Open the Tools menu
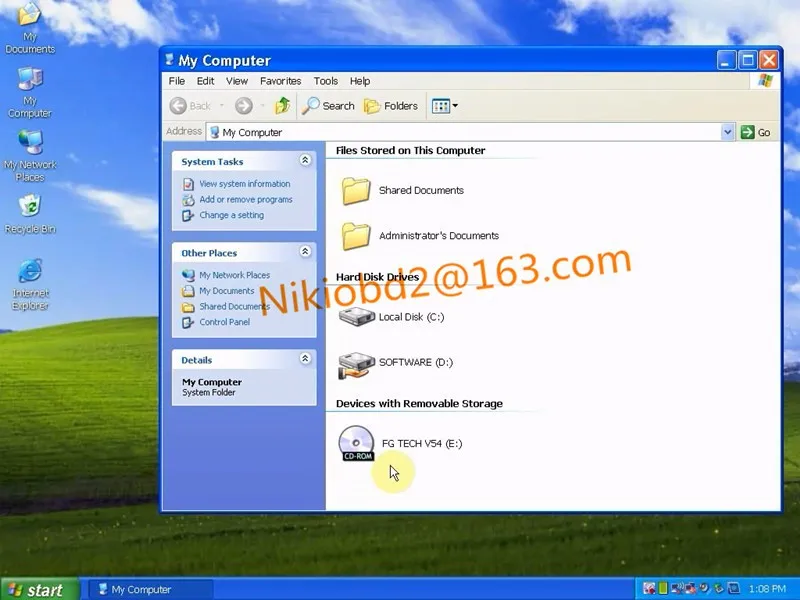The width and height of the screenshot is (800, 600). click(326, 81)
